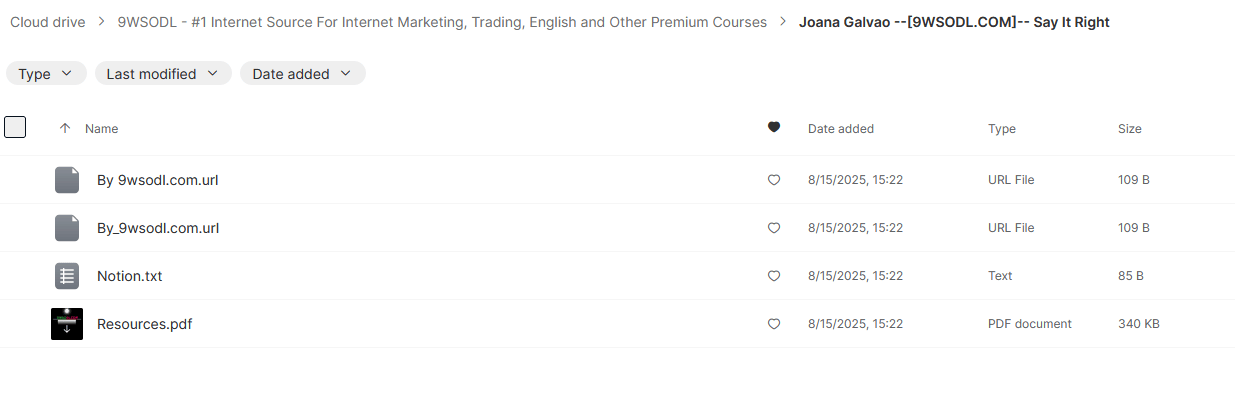Favorite the By 9wsodl.com.url file

[773, 180]
